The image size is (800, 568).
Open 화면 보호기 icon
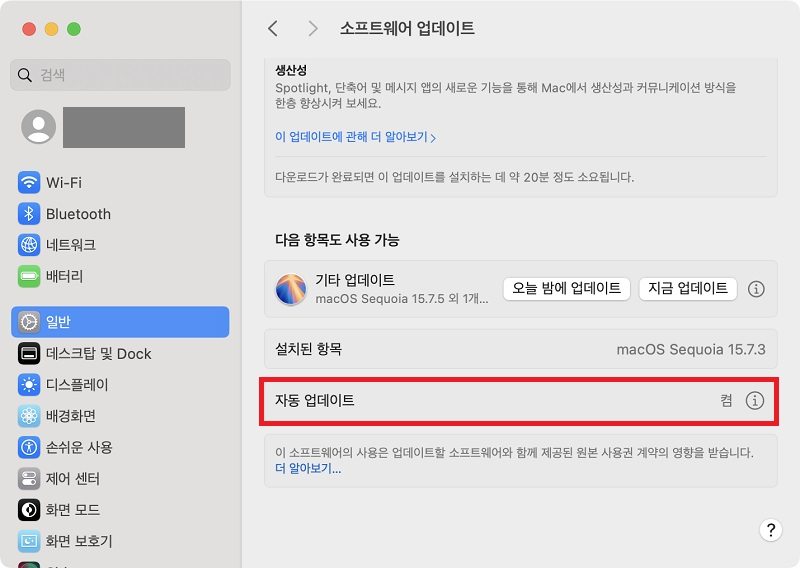(x=29, y=541)
